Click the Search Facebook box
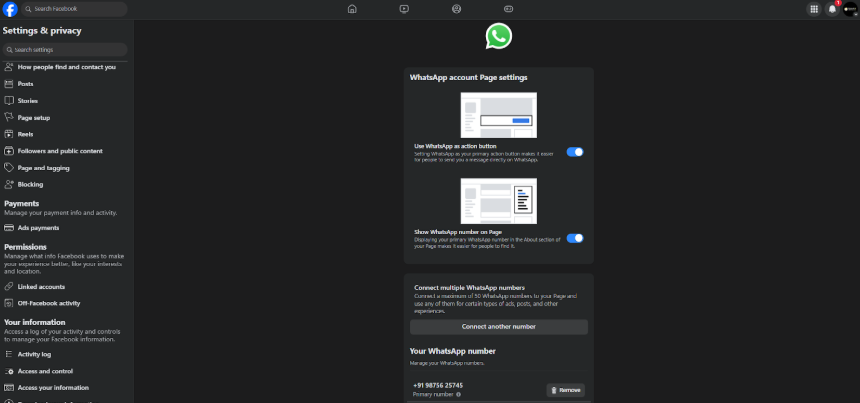This screenshot has width=860, height=403. coord(76,9)
